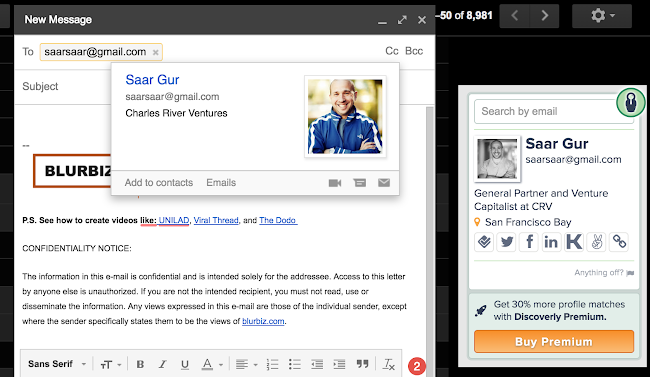Click the Twitter icon in Discoverly panel
This screenshot has height=377, width=650.
pos(506,242)
